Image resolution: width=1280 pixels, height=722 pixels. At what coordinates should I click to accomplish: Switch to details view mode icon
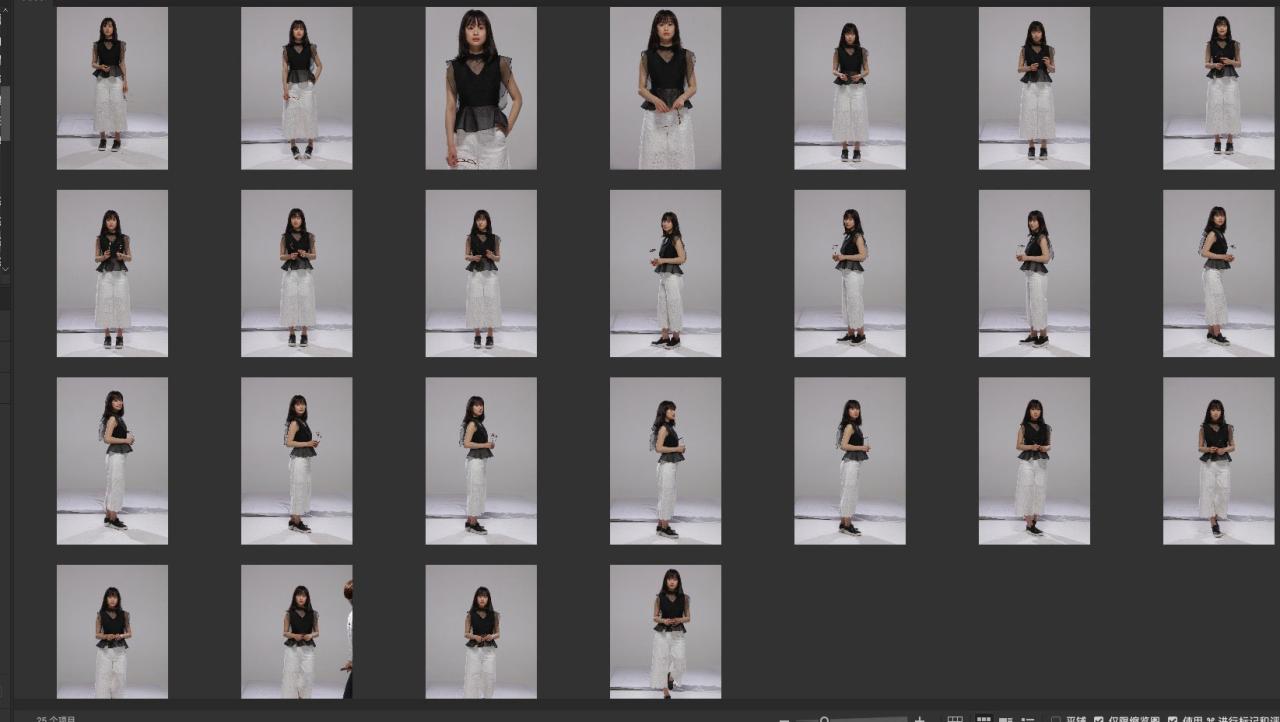[x=1006, y=719]
